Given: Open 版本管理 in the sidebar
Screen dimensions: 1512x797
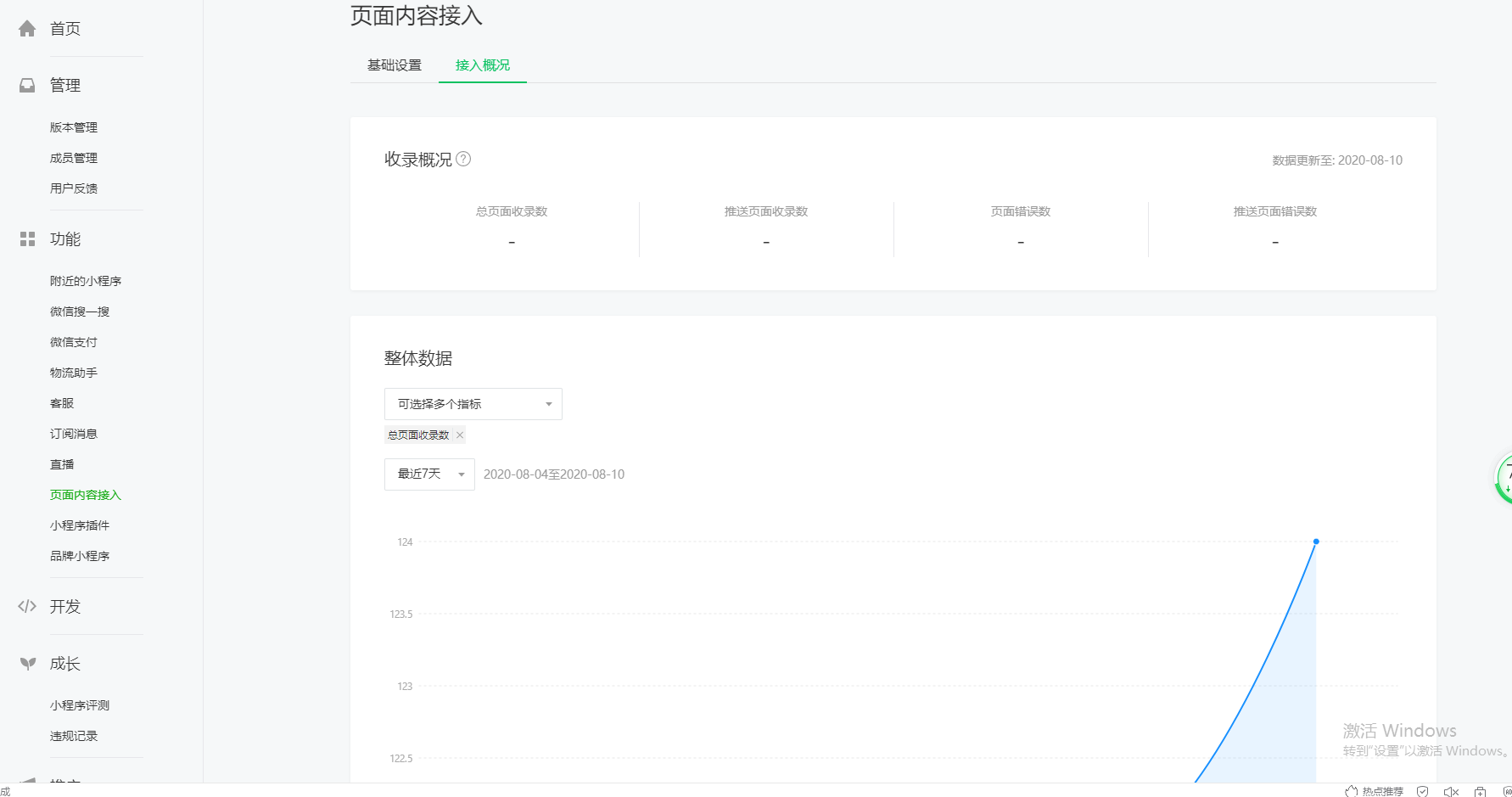Looking at the screenshot, I should click(74, 127).
